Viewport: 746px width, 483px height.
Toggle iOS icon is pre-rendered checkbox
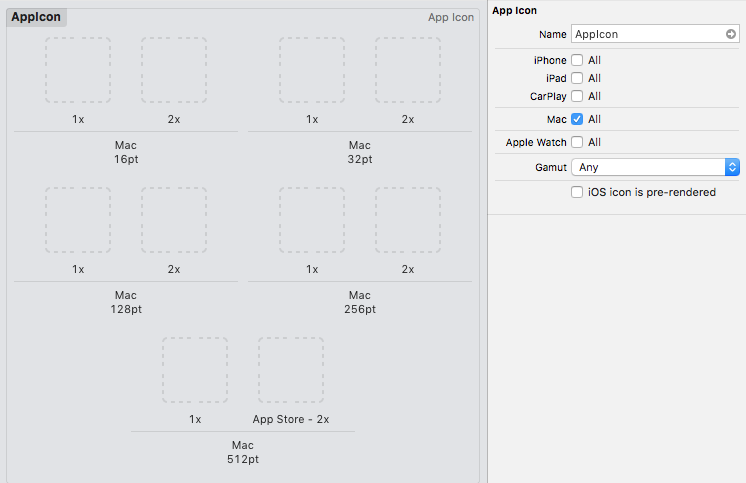click(577, 192)
